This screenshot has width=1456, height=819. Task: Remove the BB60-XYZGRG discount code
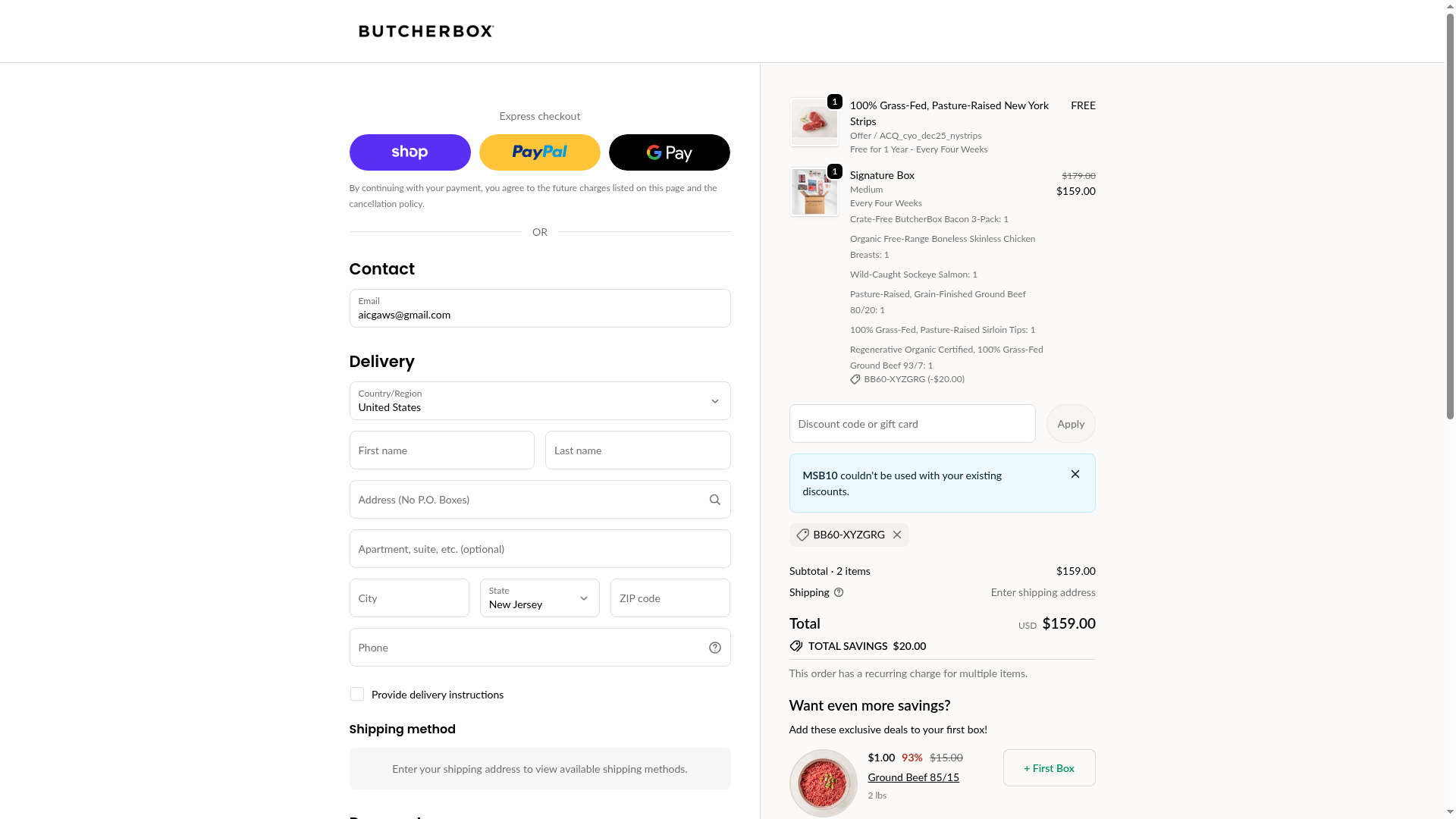[897, 535]
